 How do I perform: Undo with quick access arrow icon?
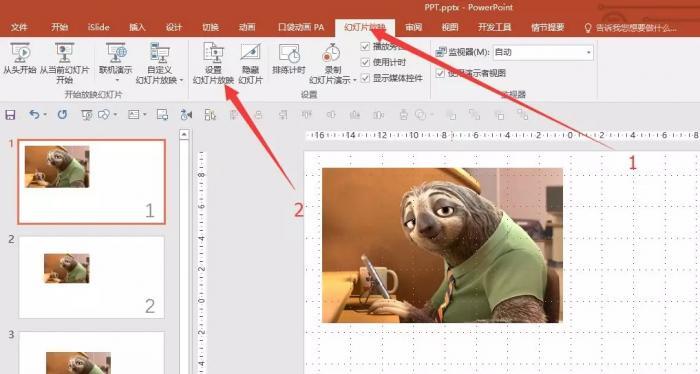point(34,115)
